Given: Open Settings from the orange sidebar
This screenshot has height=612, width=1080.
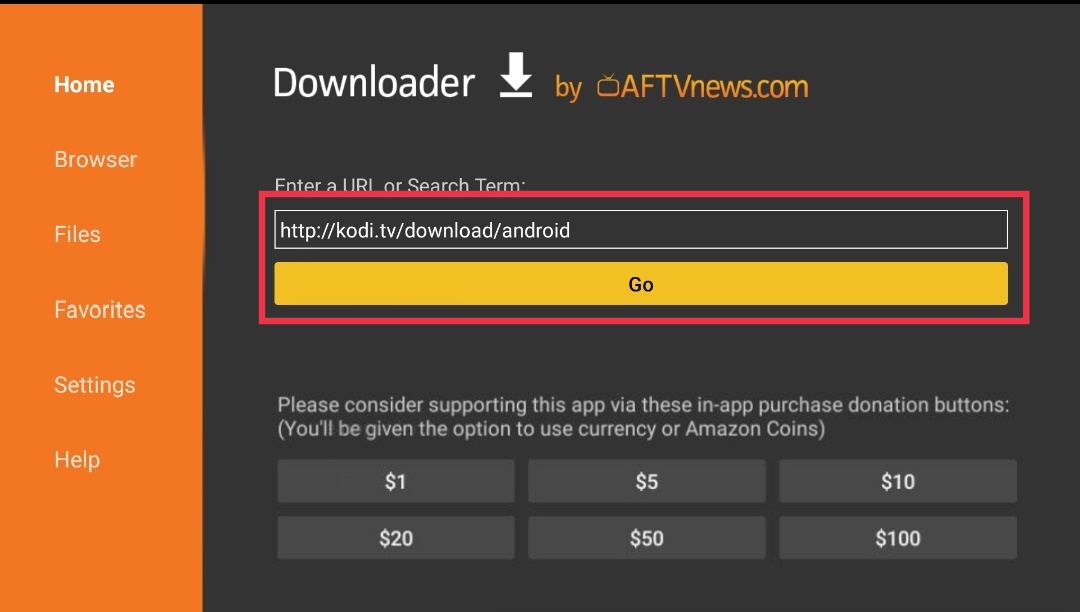Looking at the screenshot, I should coord(95,385).
